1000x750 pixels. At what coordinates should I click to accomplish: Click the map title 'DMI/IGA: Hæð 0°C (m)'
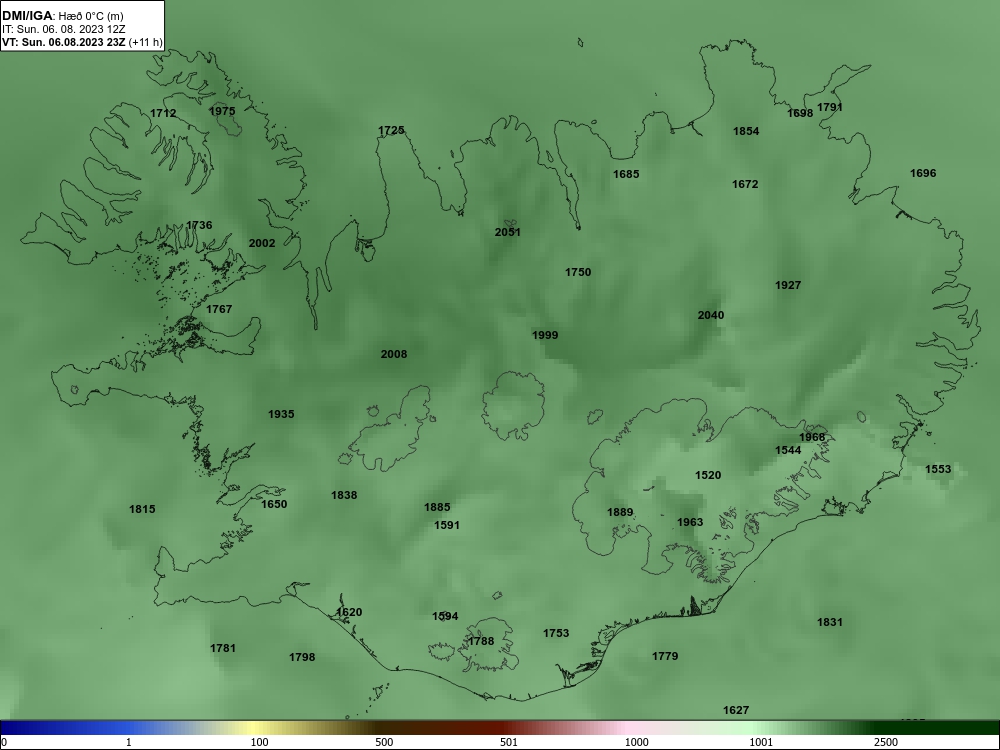point(62,16)
